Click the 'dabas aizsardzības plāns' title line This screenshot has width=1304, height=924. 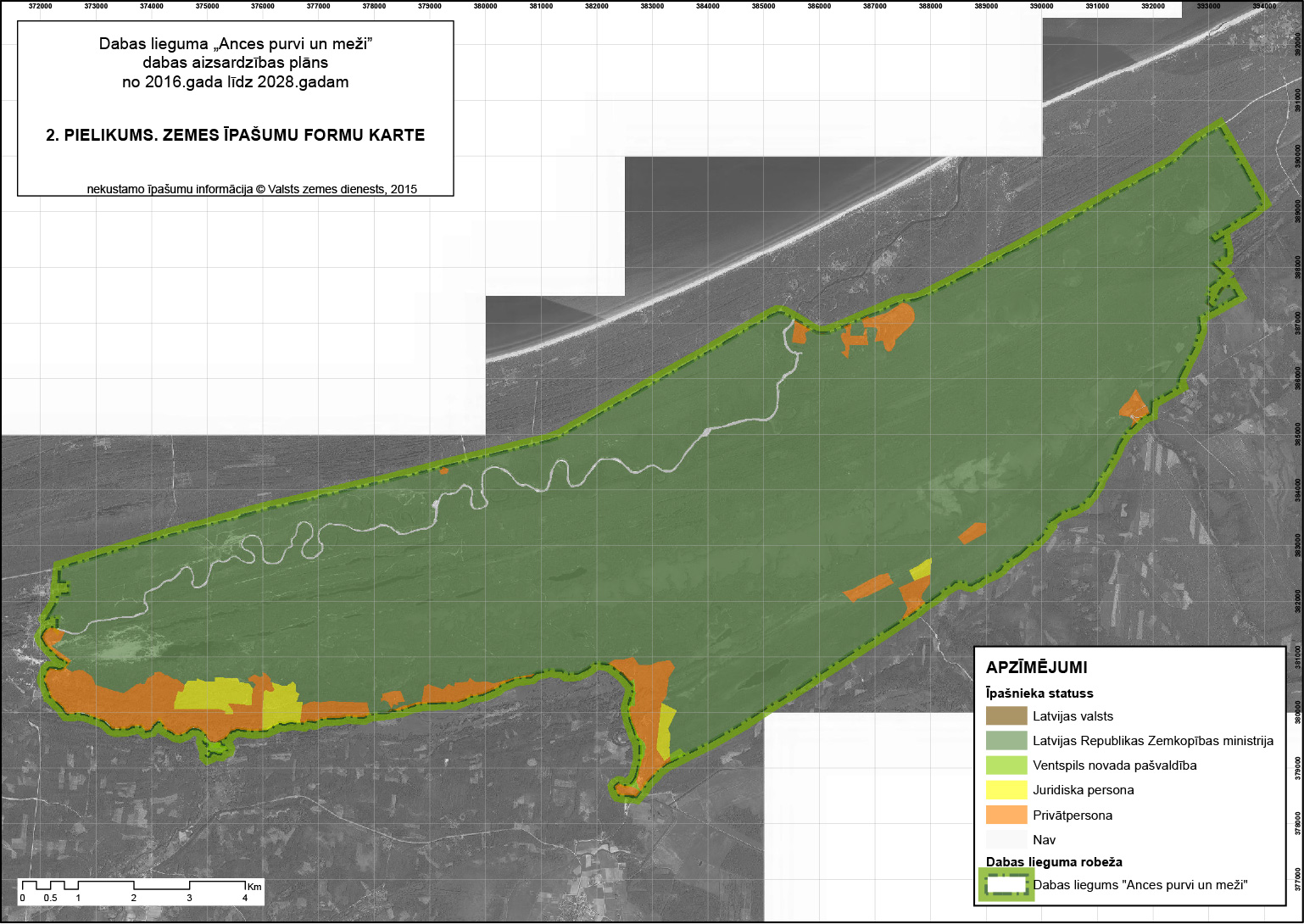[235, 63]
